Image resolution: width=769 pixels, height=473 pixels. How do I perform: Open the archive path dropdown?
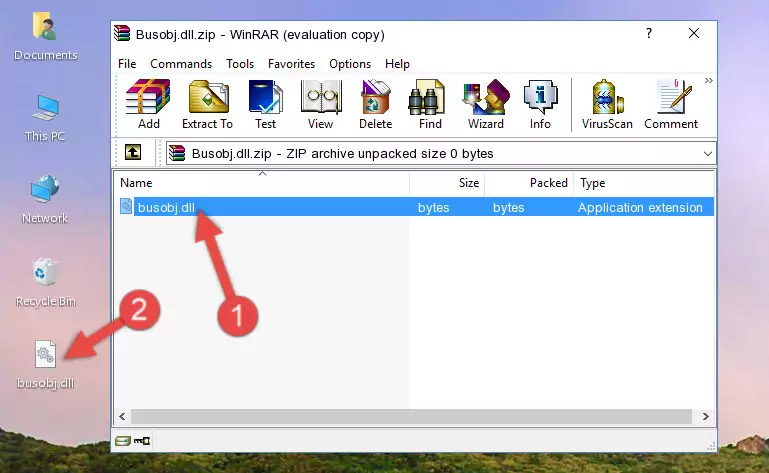707,154
